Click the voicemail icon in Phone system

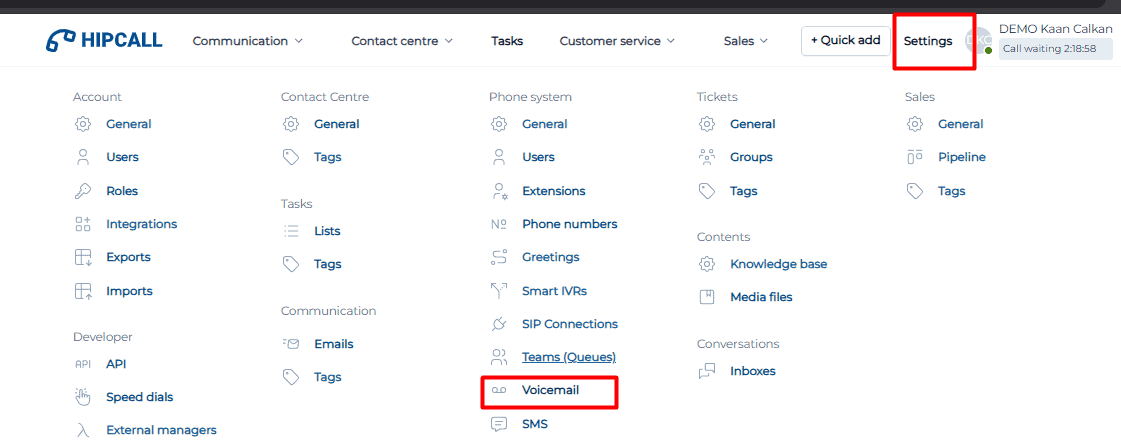499,390
